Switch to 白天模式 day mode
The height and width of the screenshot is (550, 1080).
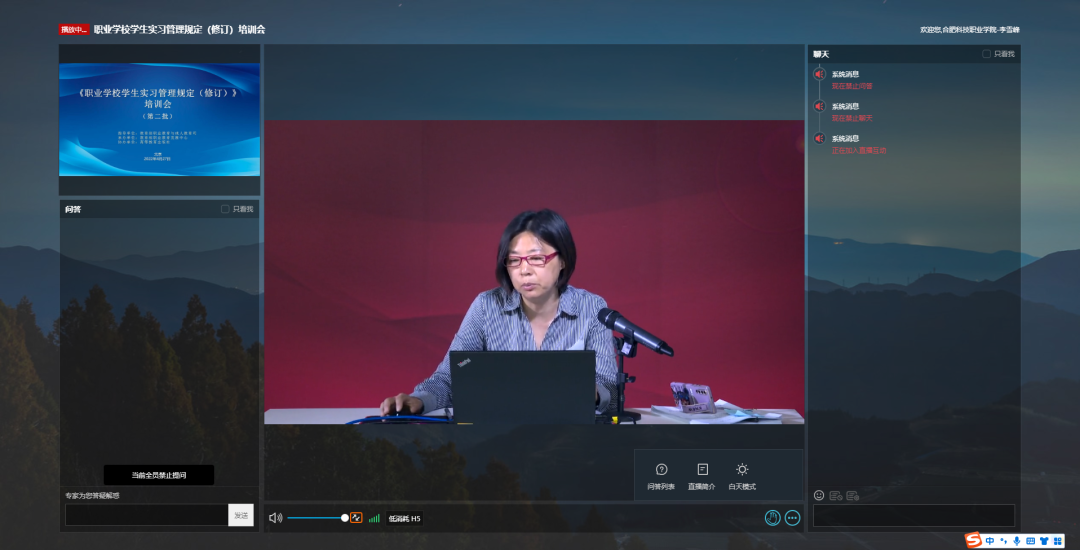(x=742, y=476)
